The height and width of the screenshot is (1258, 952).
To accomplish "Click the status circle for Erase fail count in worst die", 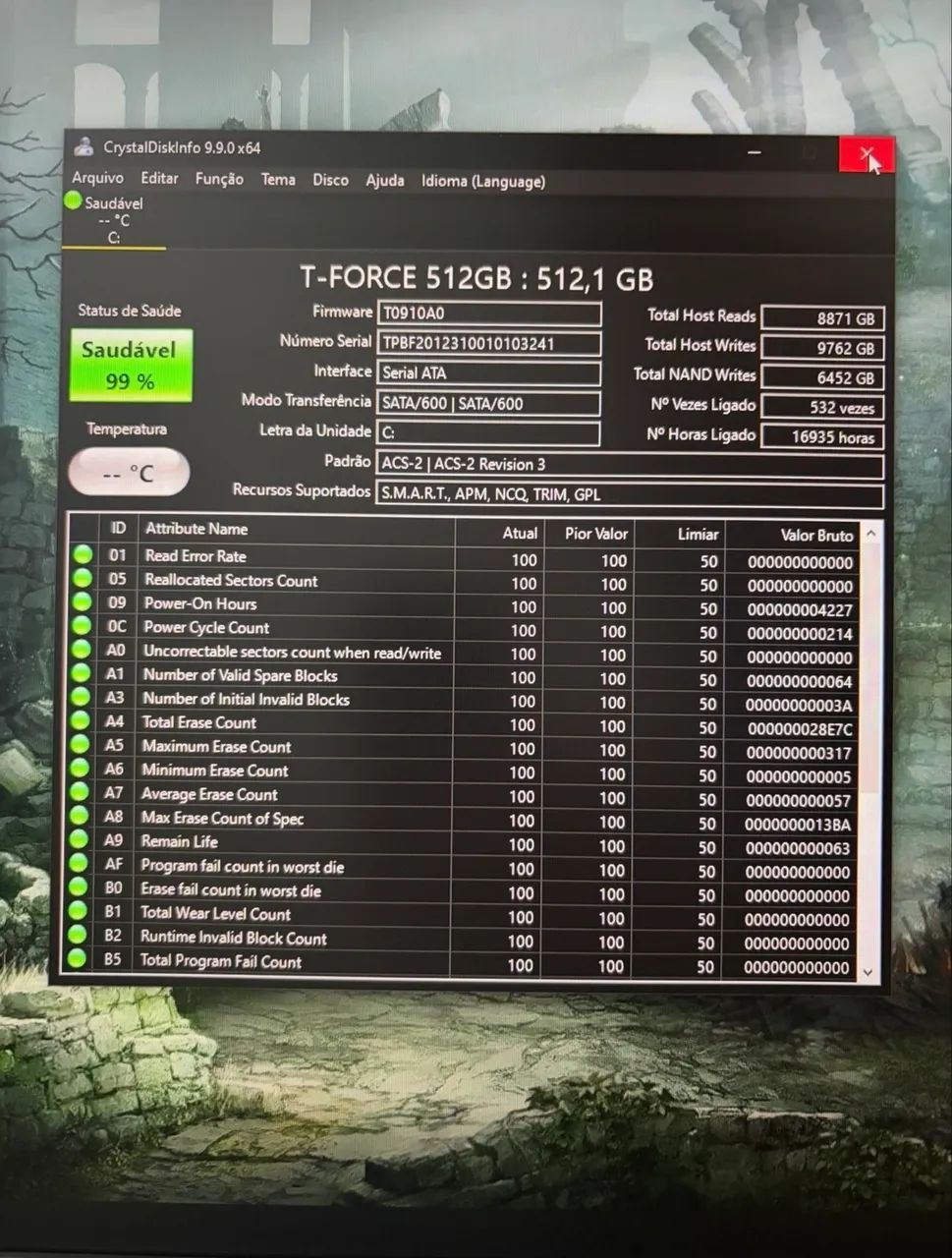I will 79,886.
